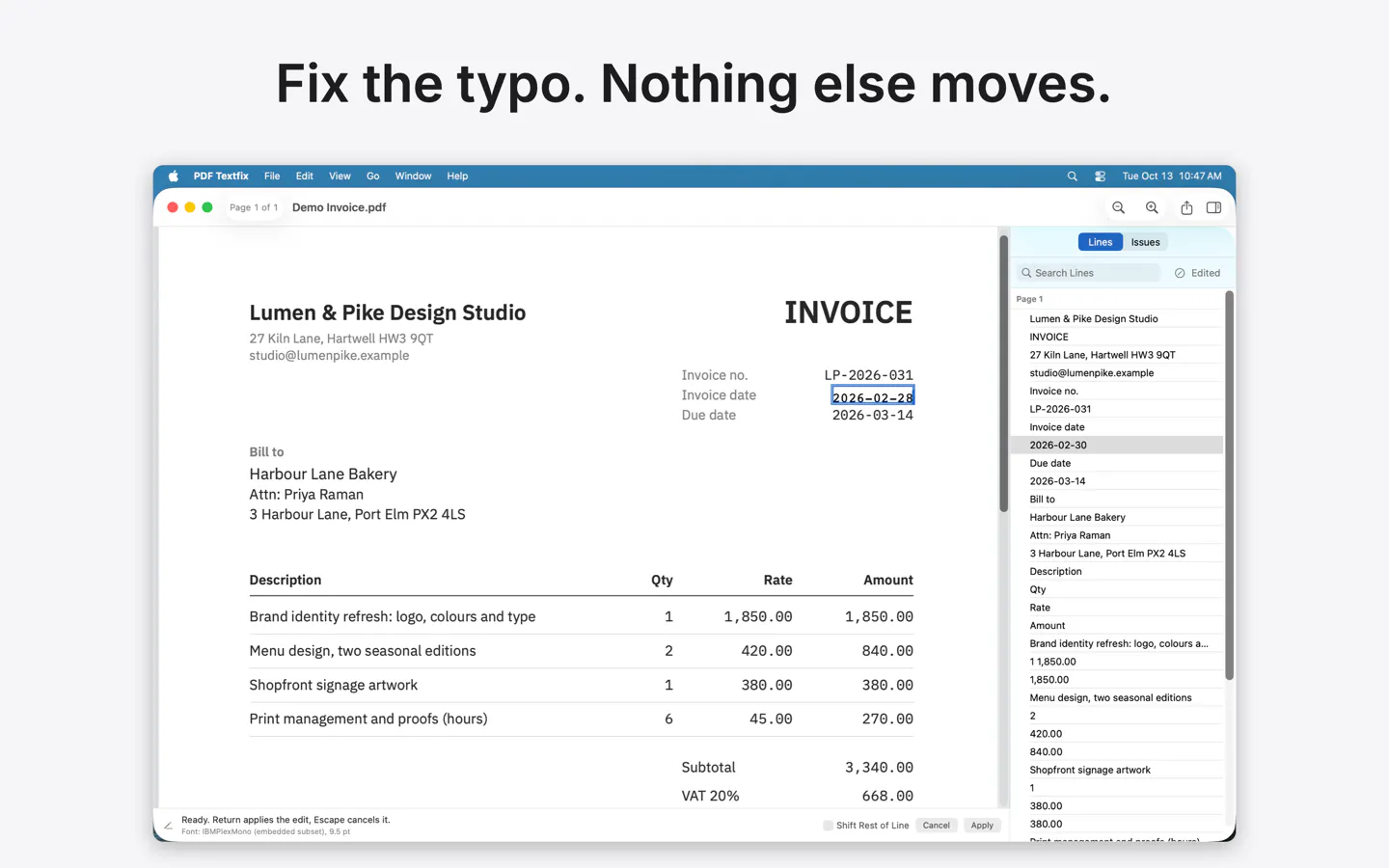
Task: Open the Go menu
Action: click(x=373, y=176)
